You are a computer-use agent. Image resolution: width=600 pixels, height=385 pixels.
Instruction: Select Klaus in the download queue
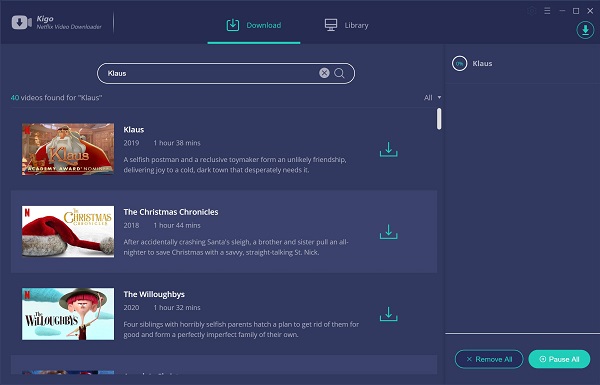coord(522,64)
